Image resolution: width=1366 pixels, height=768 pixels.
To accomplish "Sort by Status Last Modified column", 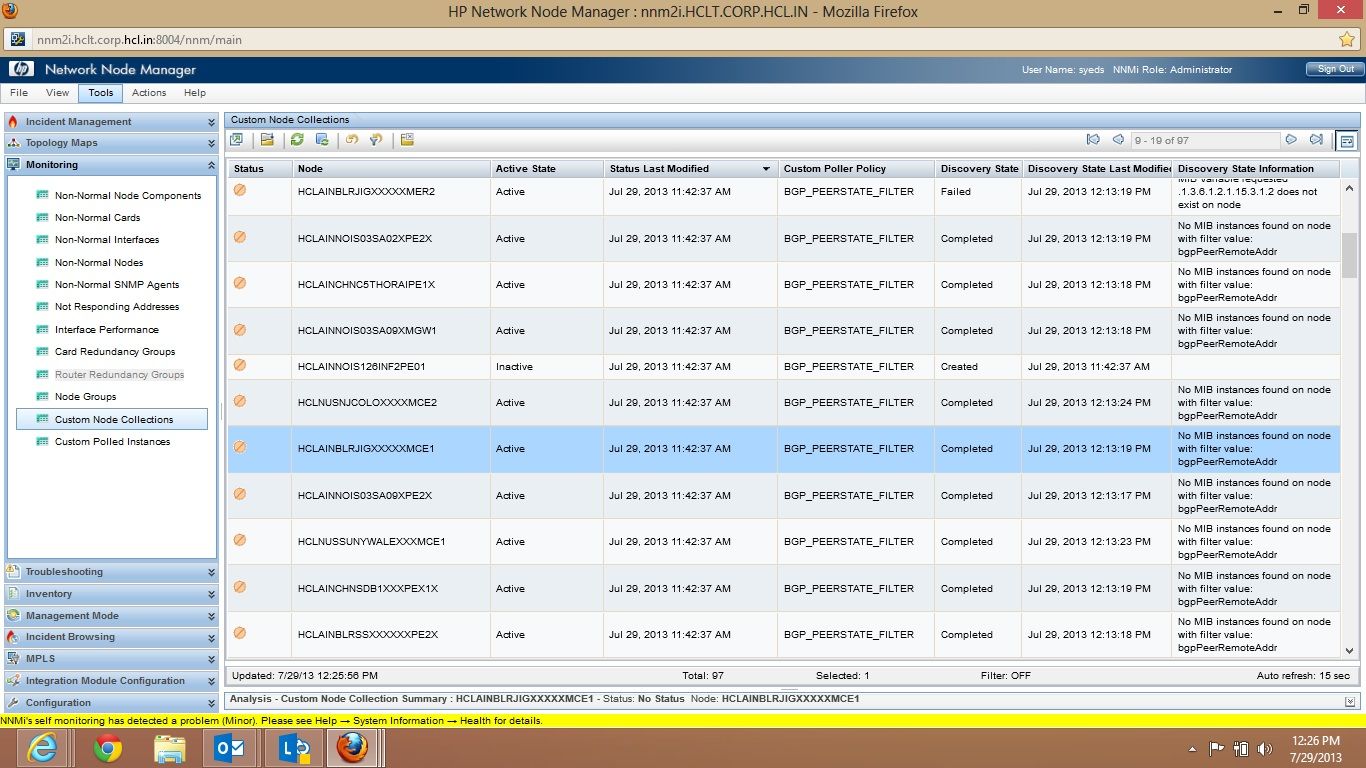I will coord(690,169).
